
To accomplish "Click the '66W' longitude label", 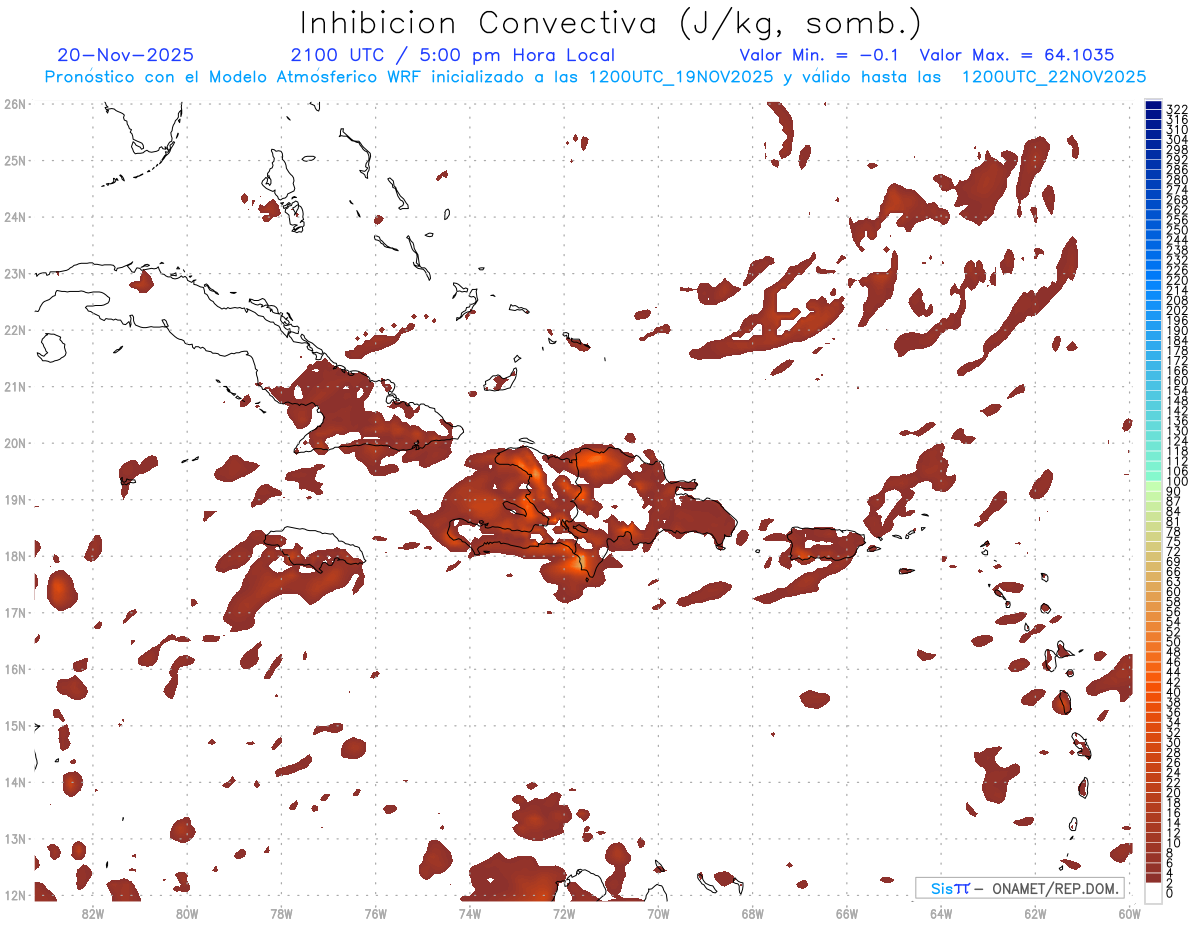I will coord(847,912).
